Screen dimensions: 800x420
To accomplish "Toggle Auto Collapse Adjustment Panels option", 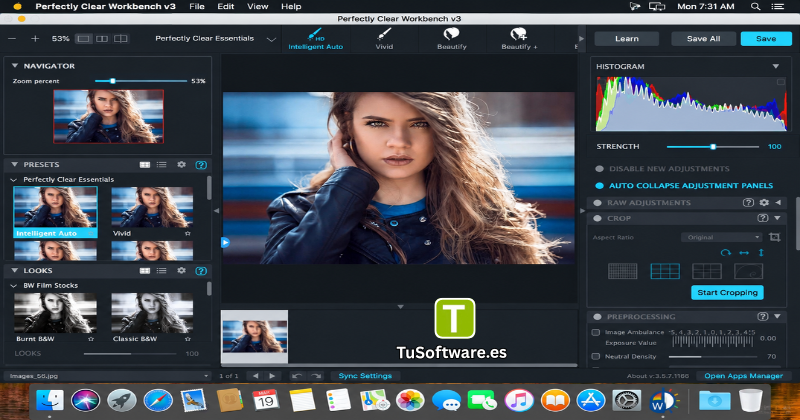I will pos(599,186).
